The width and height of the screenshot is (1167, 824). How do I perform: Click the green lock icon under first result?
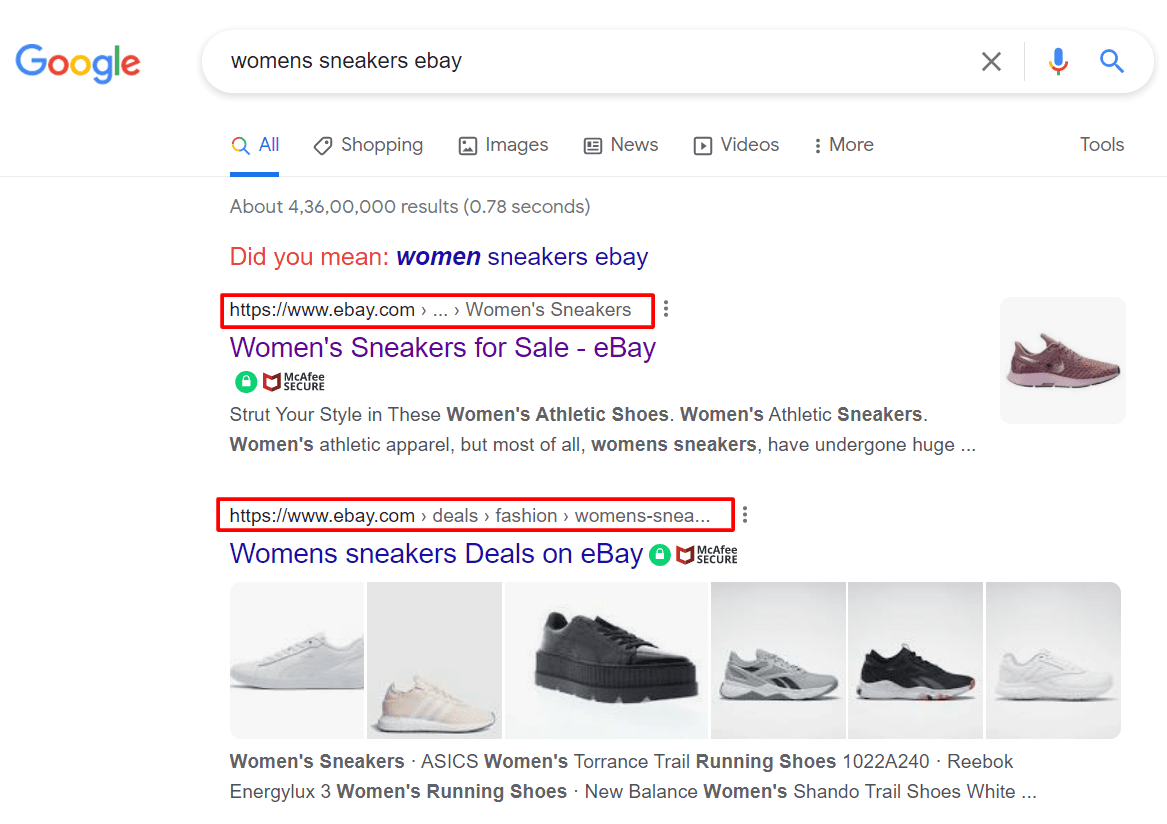tap(245, 381)
